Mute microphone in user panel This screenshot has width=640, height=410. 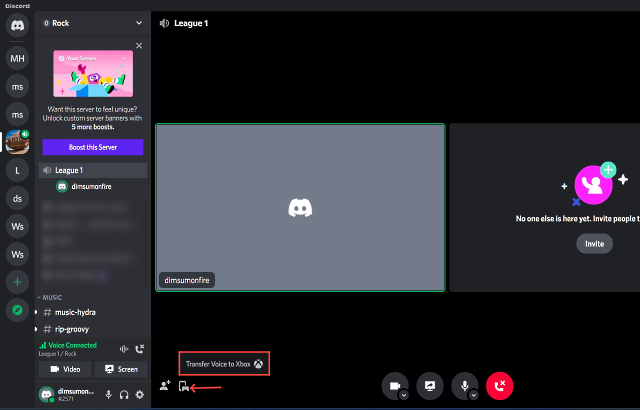click(109, 394)
